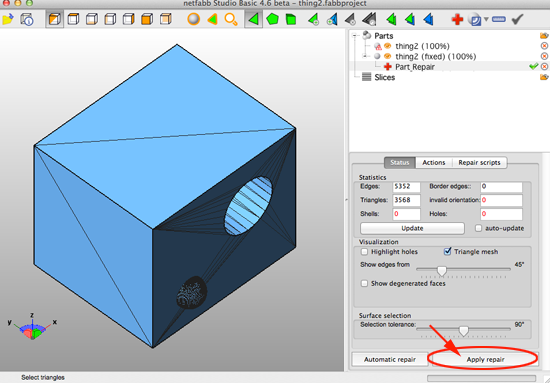This screenshot has width=550, height=383.
Task: Enable the Highlight holes checkbox
Action: (x=364, y=251)
